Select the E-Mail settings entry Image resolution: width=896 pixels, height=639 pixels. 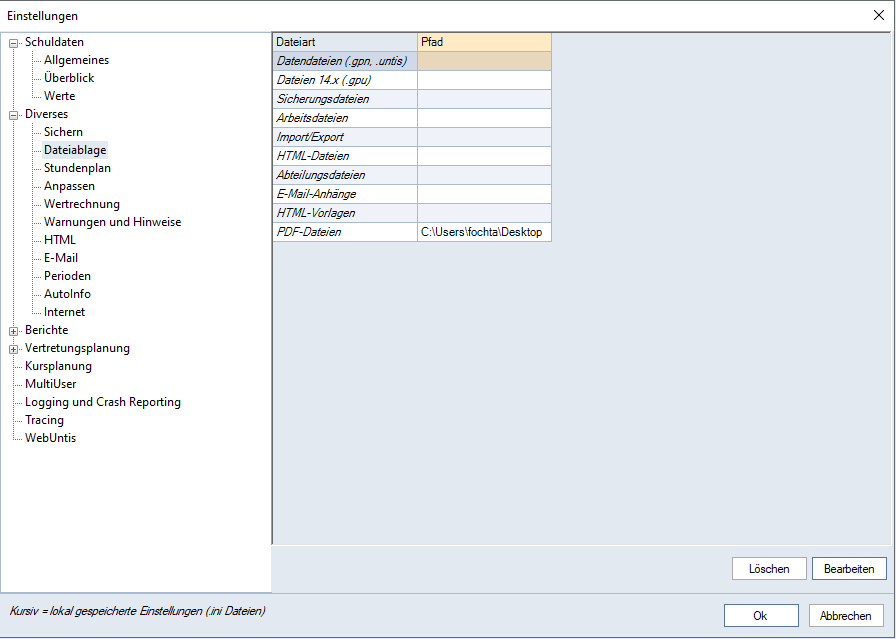click(x=61, y=258)
